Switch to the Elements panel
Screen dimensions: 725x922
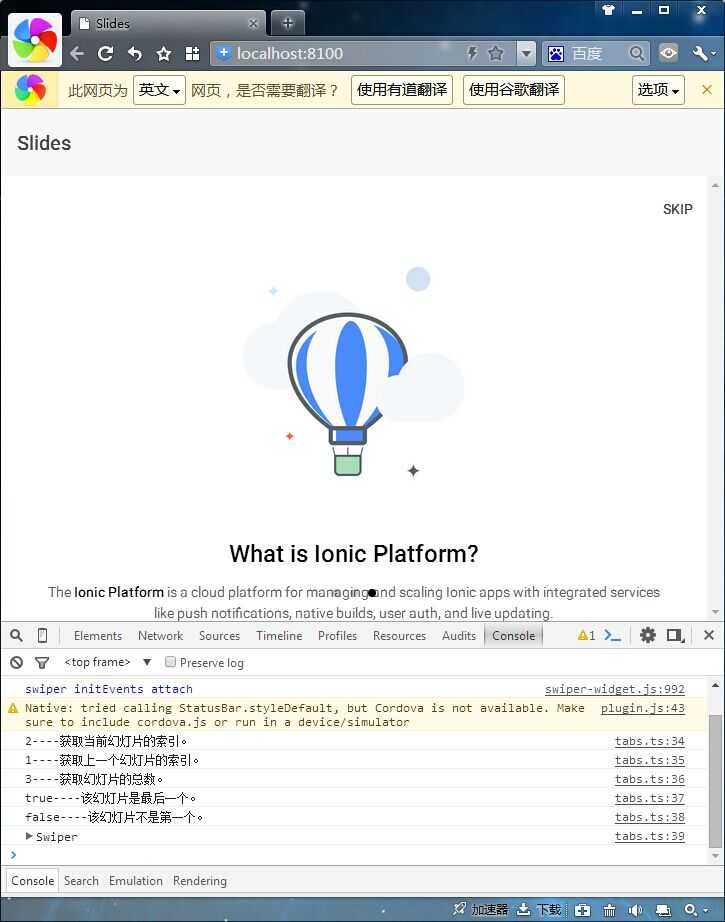[x=98, y=636]
